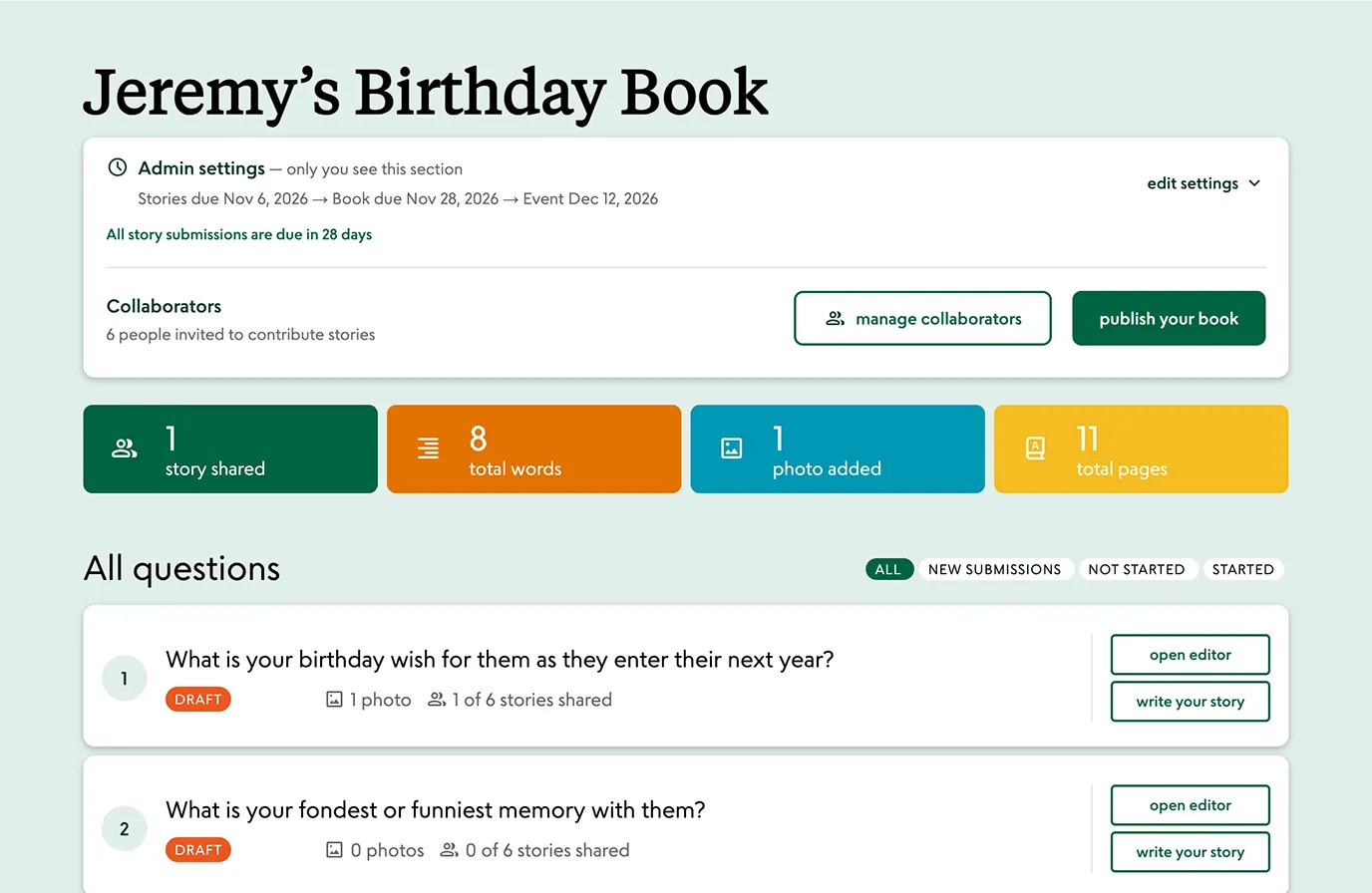Click 'What is your fondest or funniest memory' title
The image size is (1372, 893).
pos(436,810)
